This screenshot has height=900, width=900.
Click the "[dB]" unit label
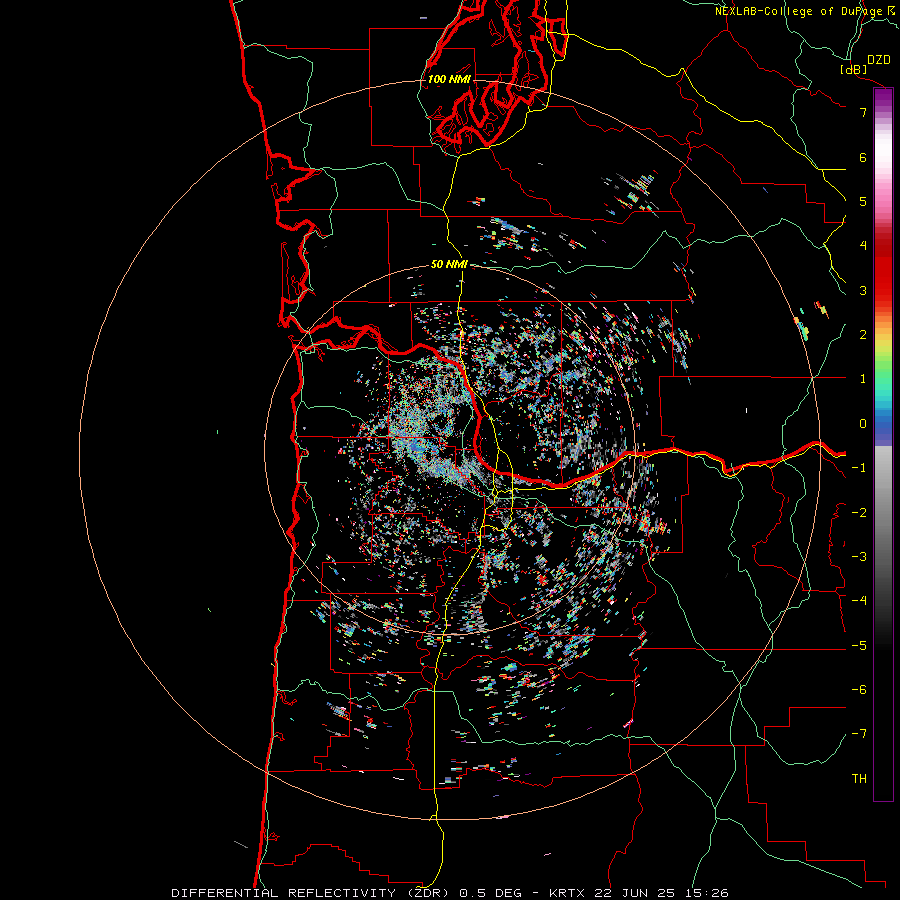(x=853, y=69)
